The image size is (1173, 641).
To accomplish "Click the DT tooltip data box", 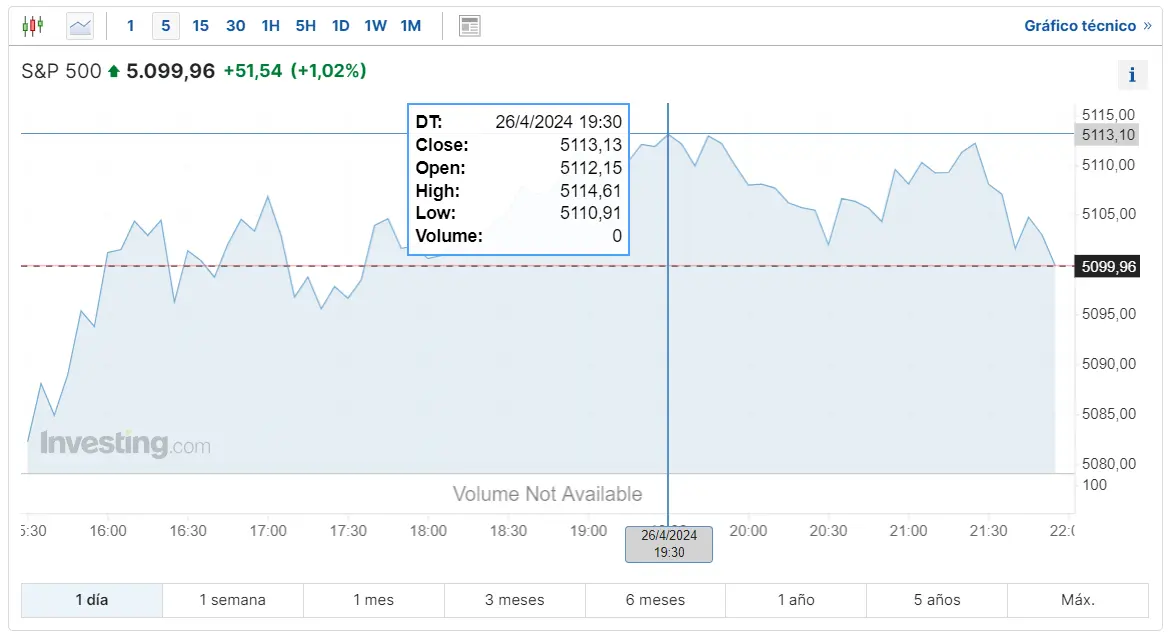I will (x=518, y=179).
